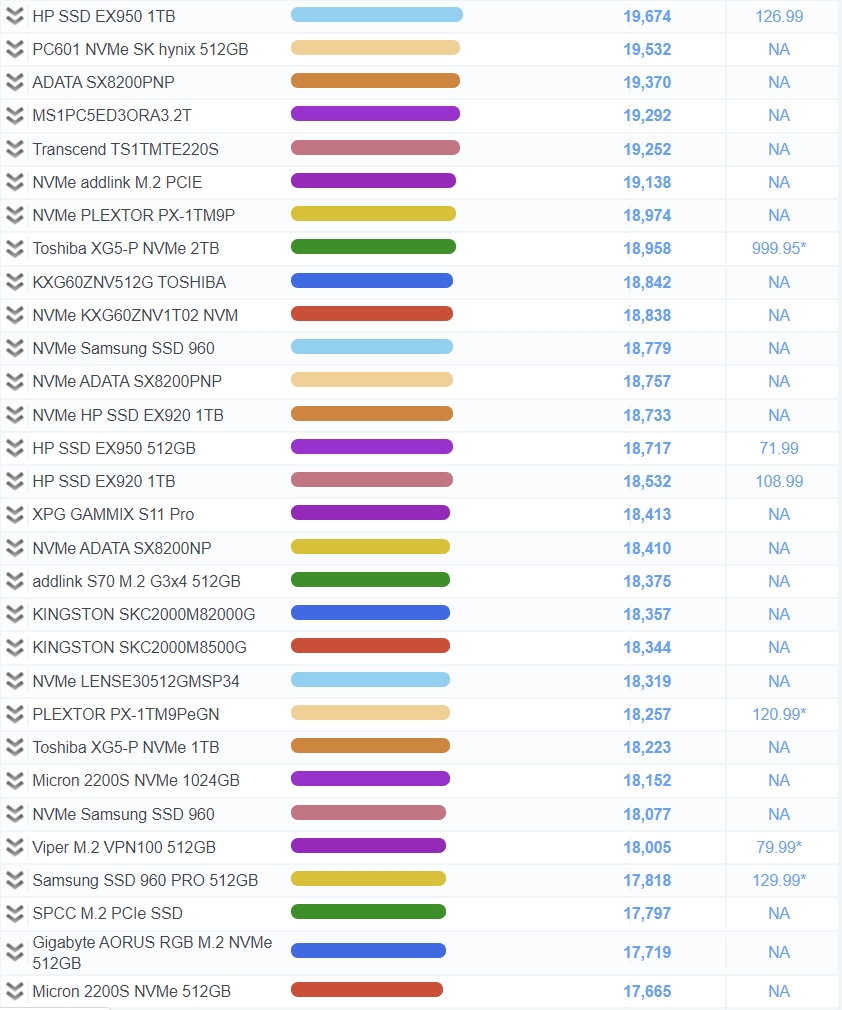Expand the KXG60ZNV512G TOSHIBA row chevron
Image resolution: width=842 pixels, height=1010 pixels.
point(14,282)
